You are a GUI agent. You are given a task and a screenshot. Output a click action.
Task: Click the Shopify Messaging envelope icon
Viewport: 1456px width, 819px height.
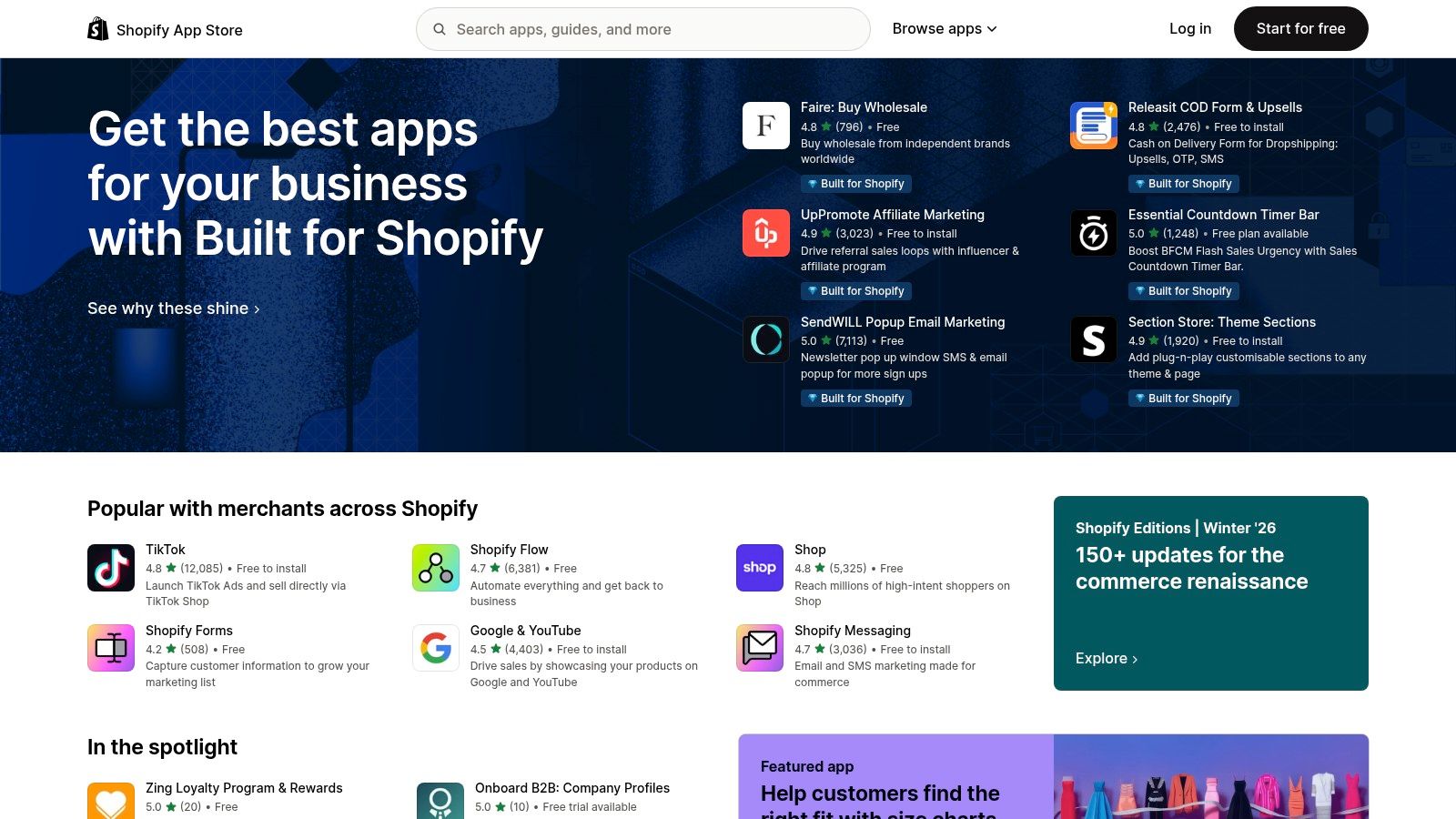(x=759, y=648)
